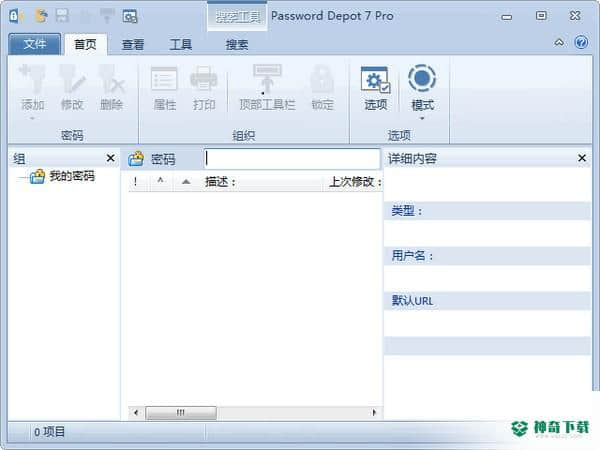Switch to the 首页 (Home) tab
The width and height of the screenshot is (600, 450).
(85, 44)
